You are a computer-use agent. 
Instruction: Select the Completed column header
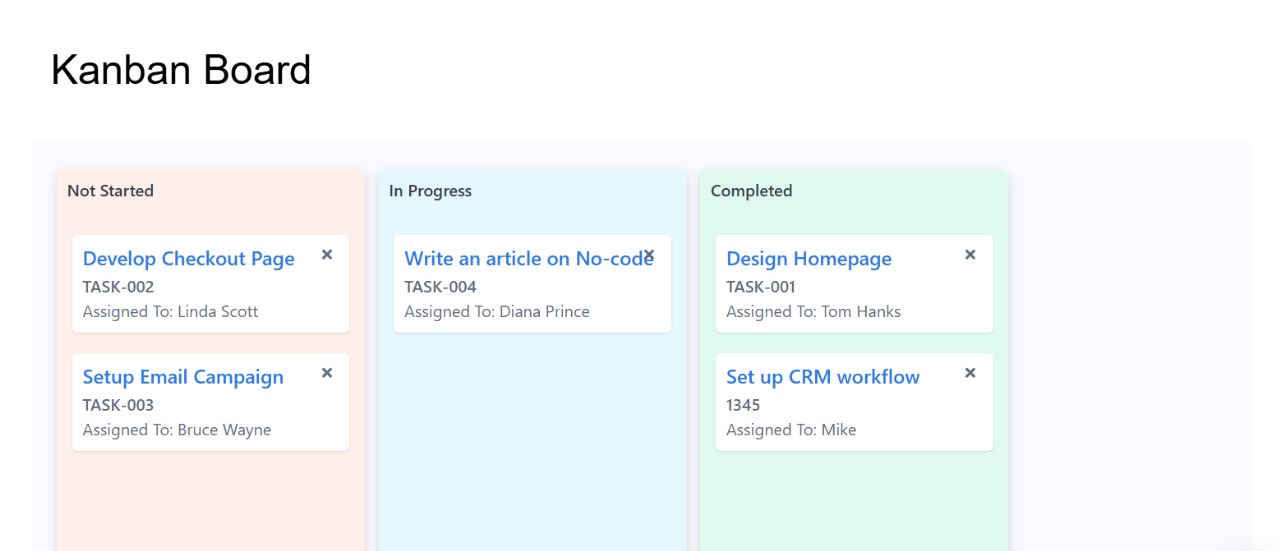click(751, 191)
